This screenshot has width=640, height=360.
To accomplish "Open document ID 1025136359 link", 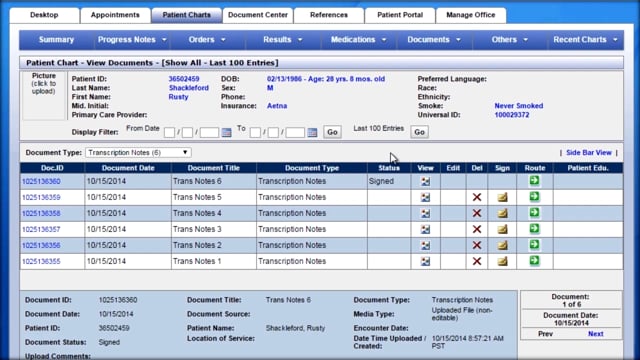I will [41, 197].
